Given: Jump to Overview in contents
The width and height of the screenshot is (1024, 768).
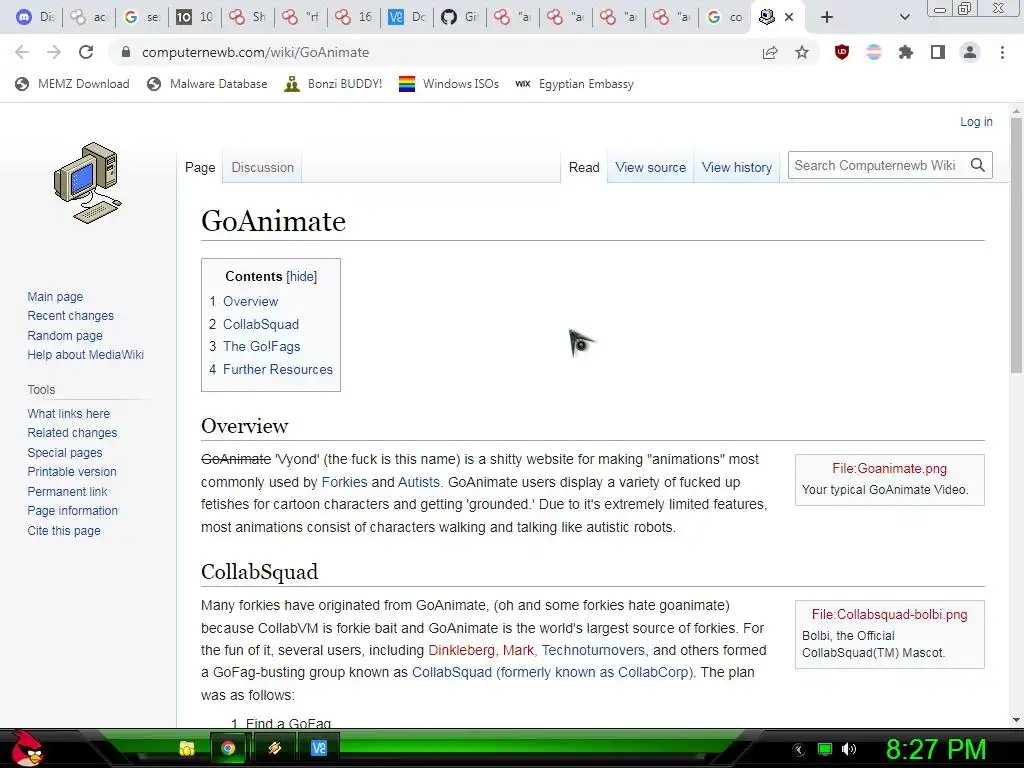Looking at the screenshot, I should 251,301.
